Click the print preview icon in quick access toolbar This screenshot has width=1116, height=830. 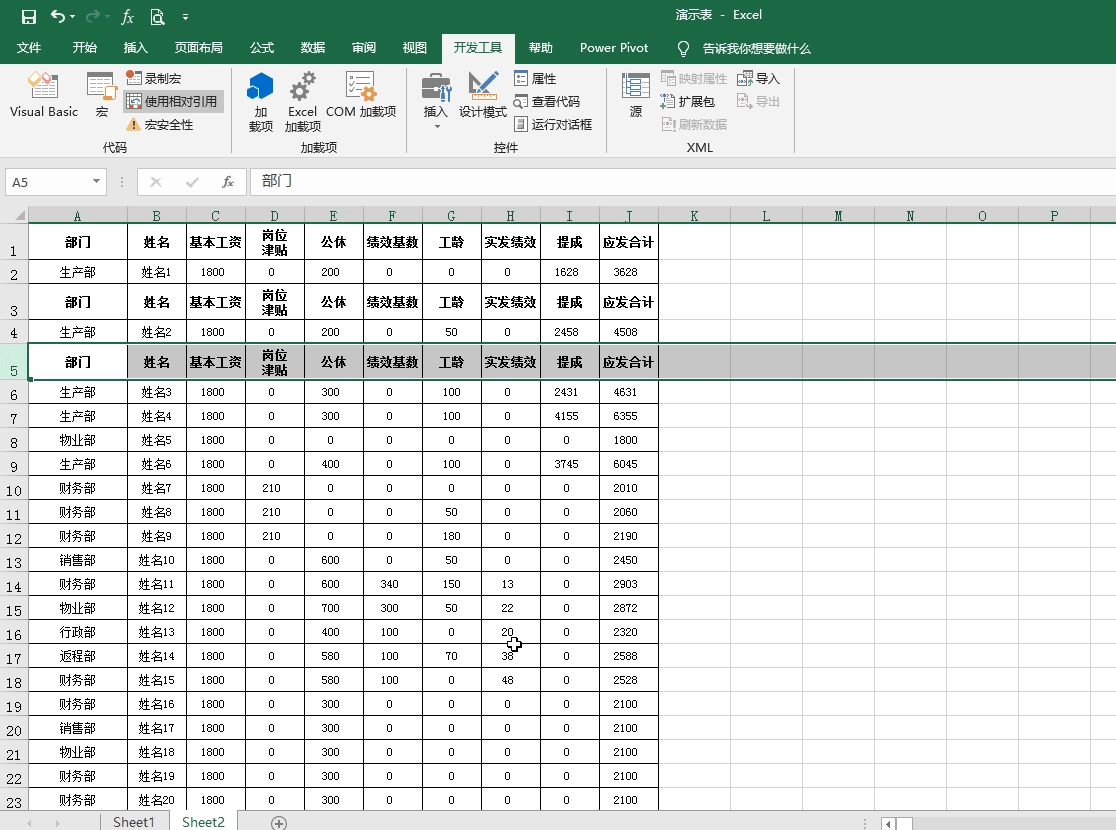point(157,16)
